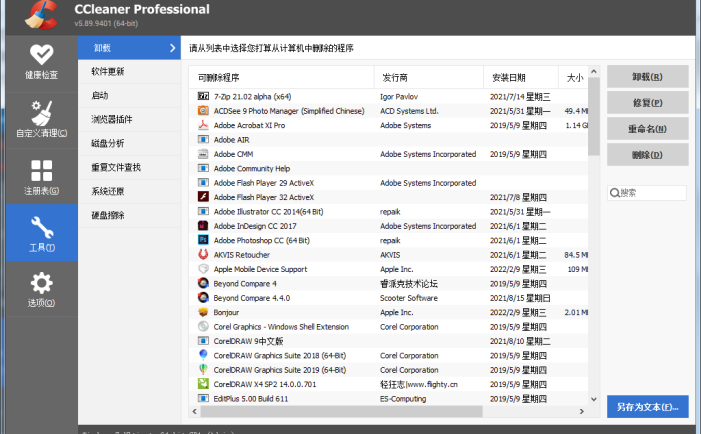Sort by the 大小 size column header
This screenshot has height=434, width=701.
574,78
